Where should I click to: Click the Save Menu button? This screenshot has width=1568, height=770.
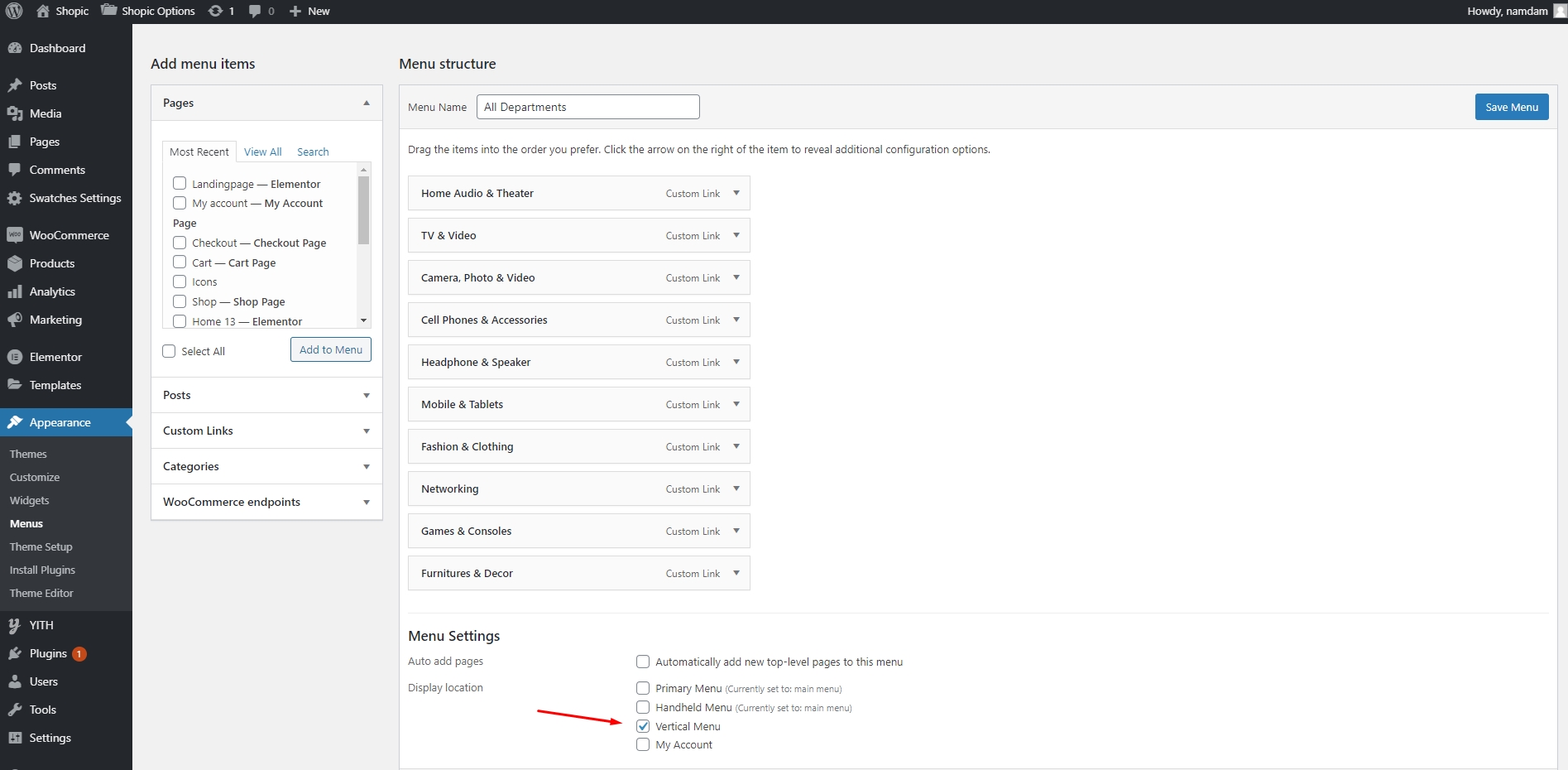coord(1511,107)
